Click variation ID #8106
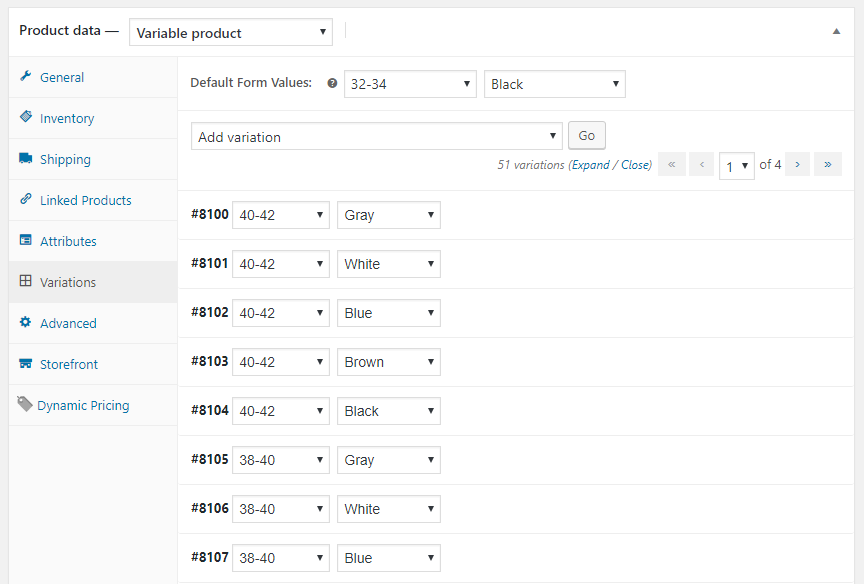864x584 pixels. (209, 509)
